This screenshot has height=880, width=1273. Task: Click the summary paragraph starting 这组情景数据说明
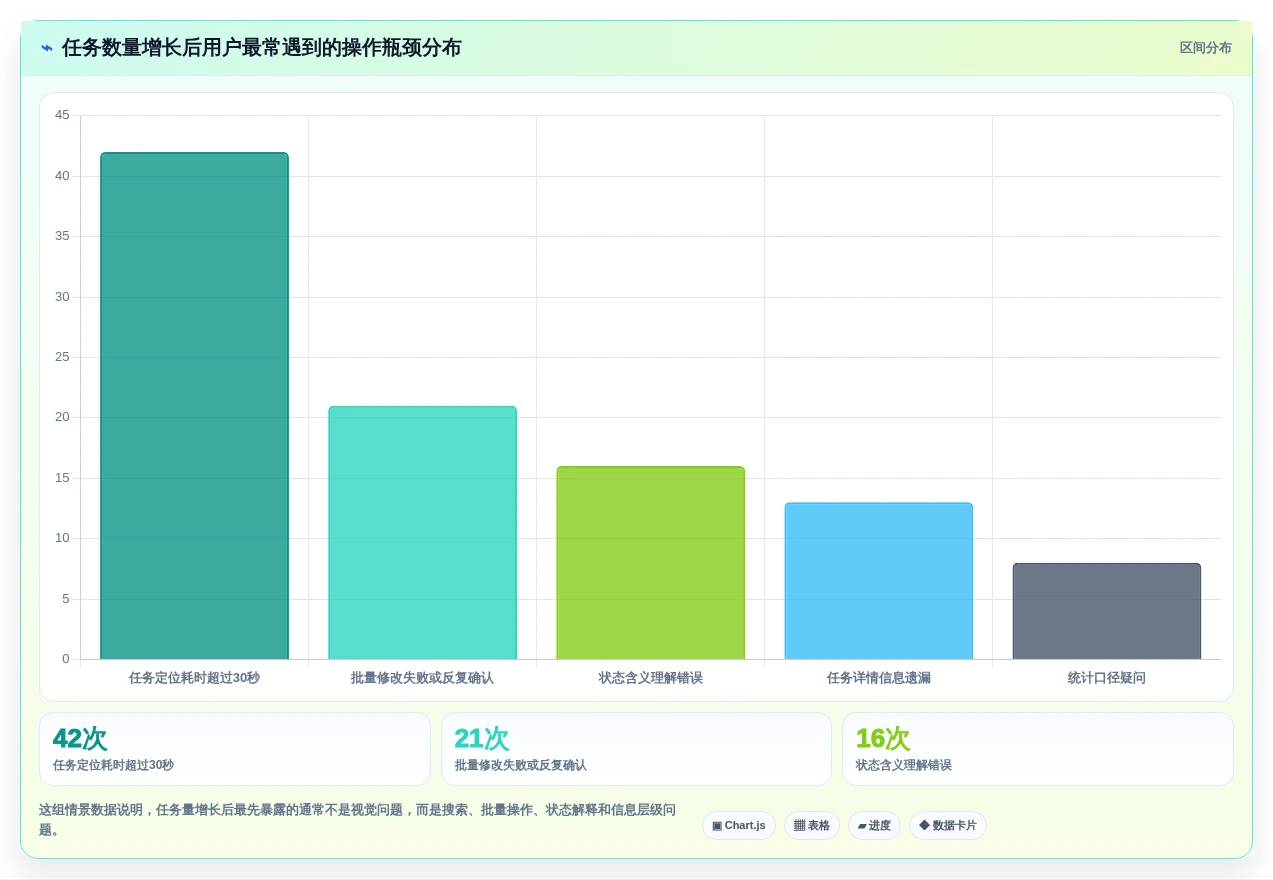[x=358, y=820]
